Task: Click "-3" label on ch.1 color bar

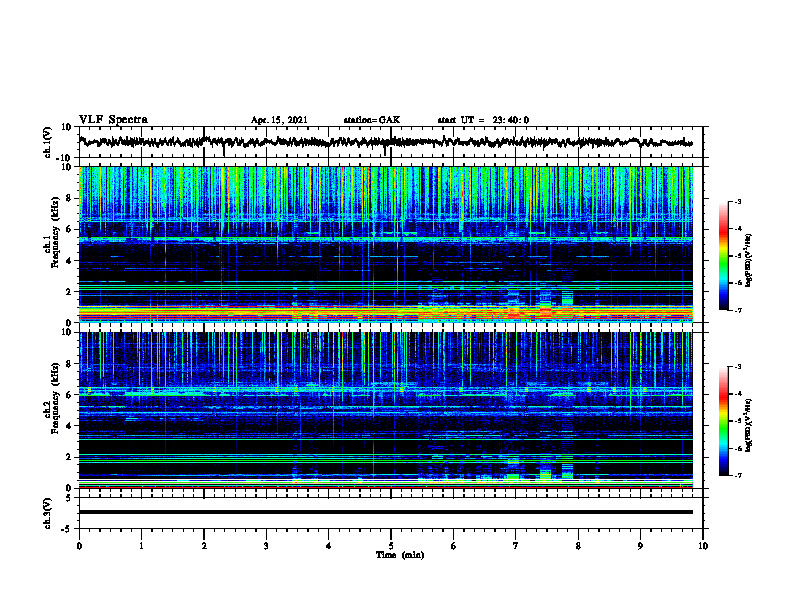Action: 738,202
